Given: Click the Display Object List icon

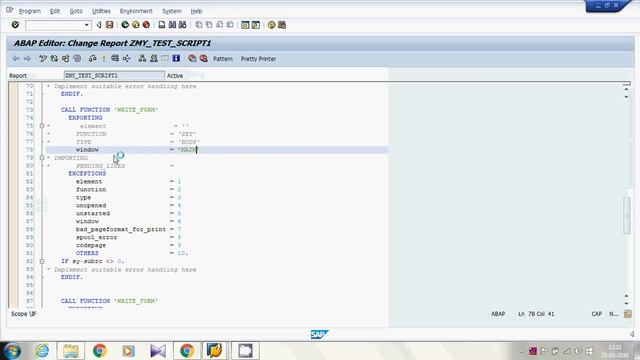Looking at the screenshot, I should [142, 59].
